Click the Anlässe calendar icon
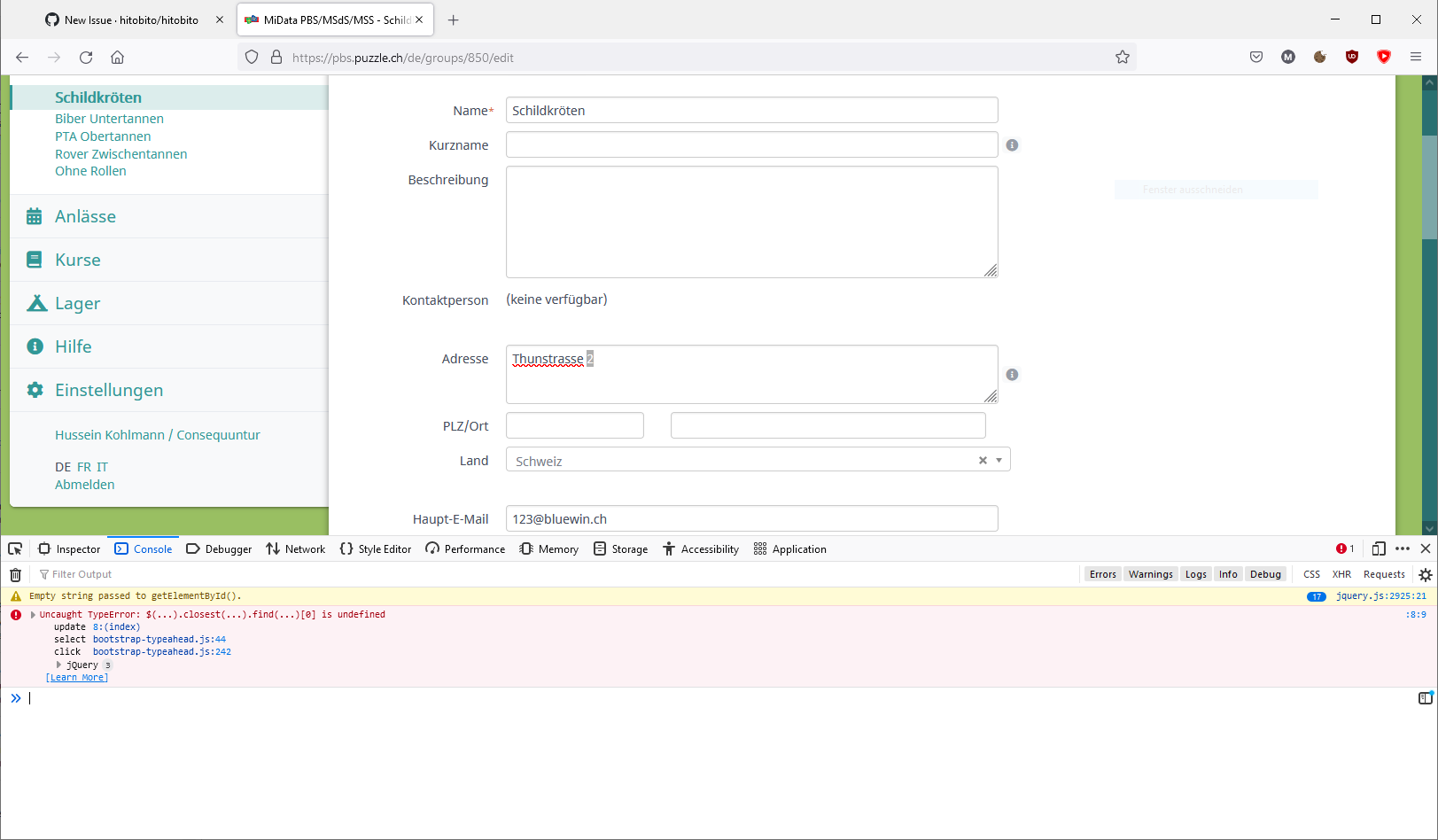1438x840 pixels. click(x=35, y=215)
